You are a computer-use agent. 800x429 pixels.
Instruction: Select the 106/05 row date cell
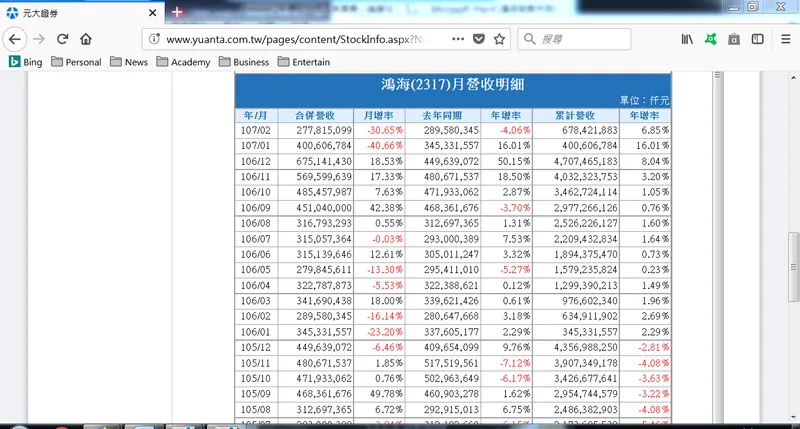256,270
